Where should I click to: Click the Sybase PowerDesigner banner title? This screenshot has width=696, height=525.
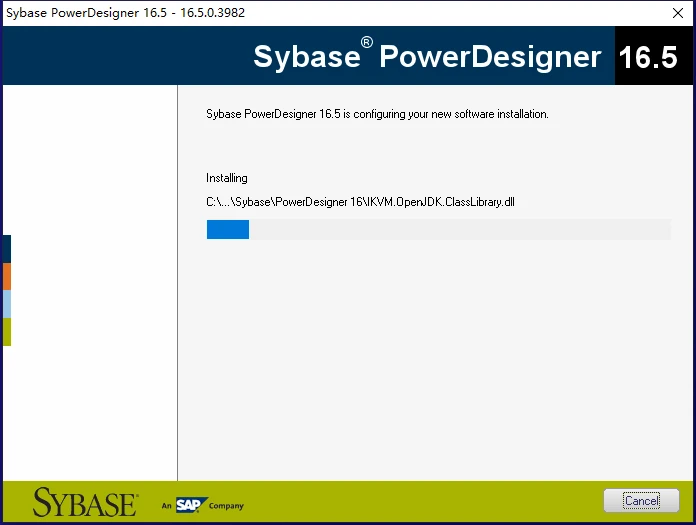[x=427, y=57]
